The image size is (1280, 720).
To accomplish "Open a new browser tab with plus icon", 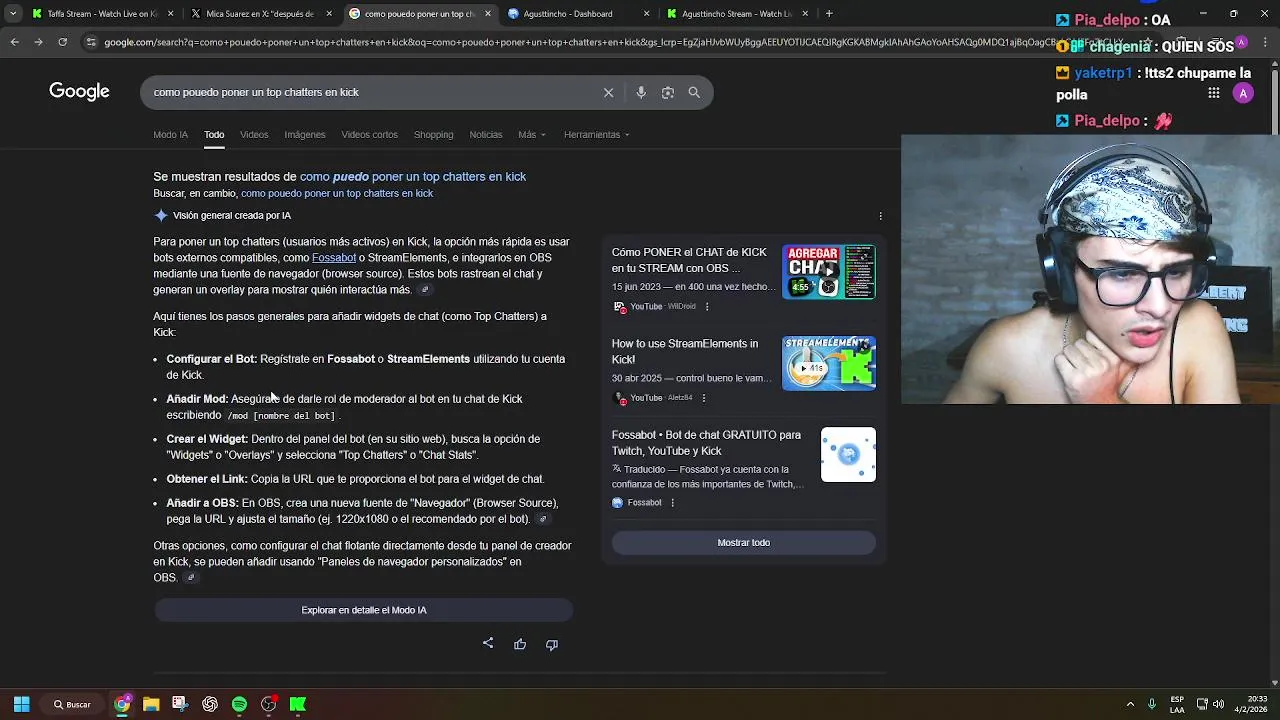I will point(829,14).
